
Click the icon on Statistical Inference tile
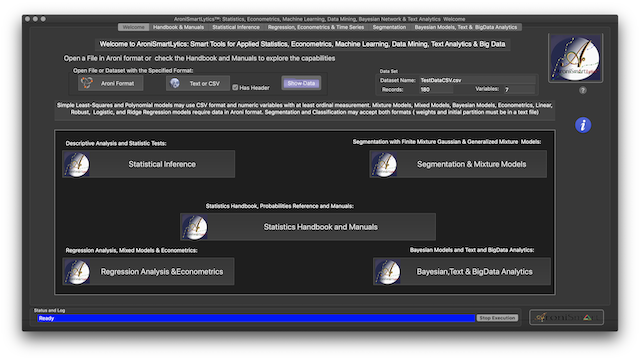click(x=77, y=164)
